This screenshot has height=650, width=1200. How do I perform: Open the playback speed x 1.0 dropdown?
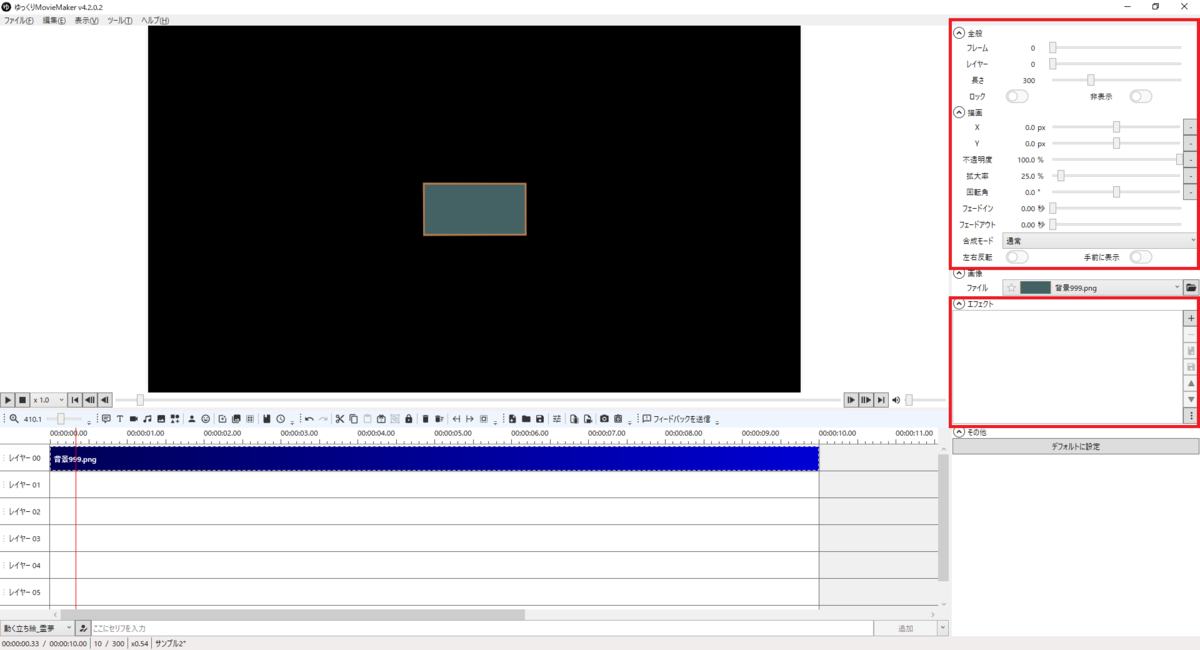click(x=49, y=399)
